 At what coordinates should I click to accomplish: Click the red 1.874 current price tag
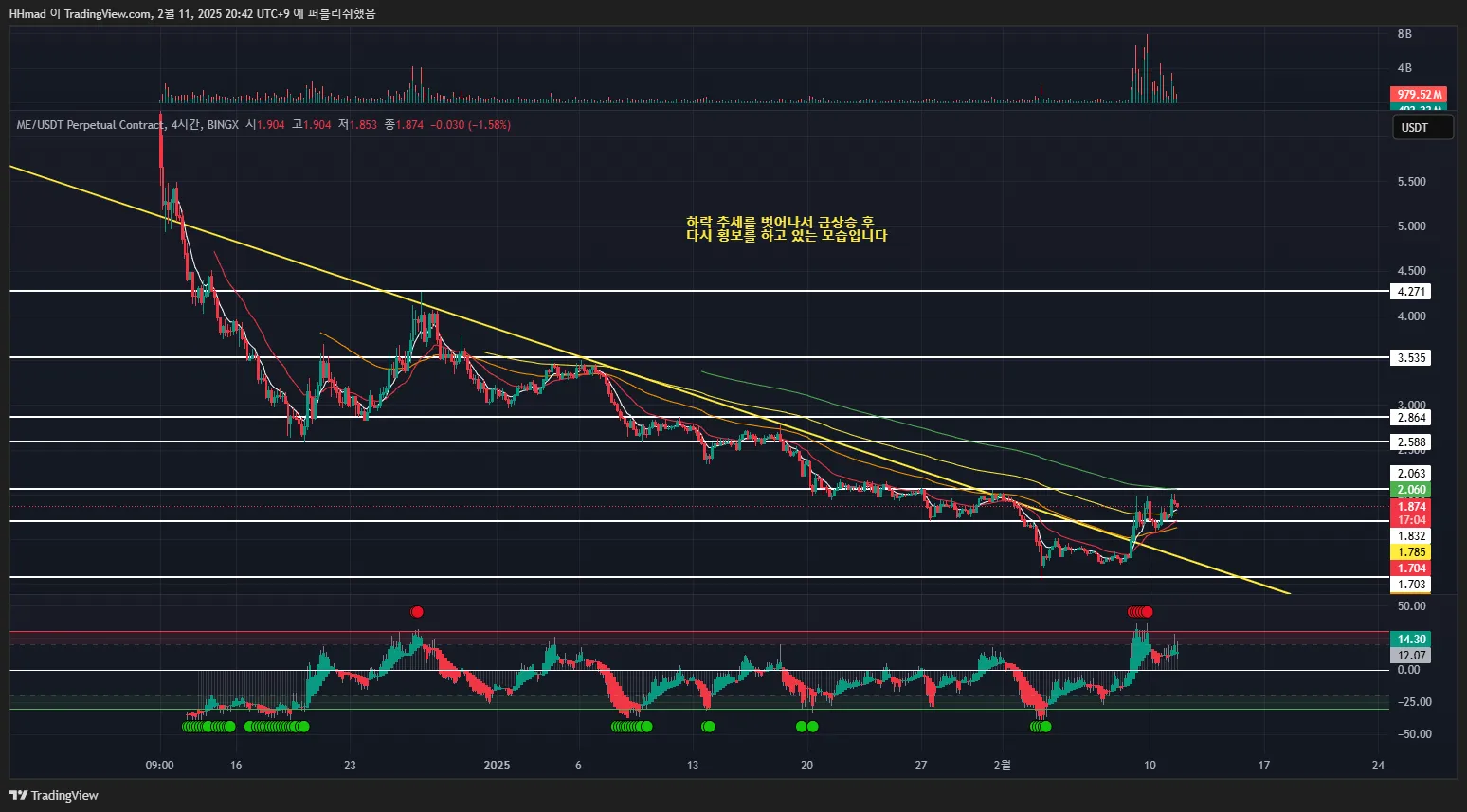click(1410, 507)
